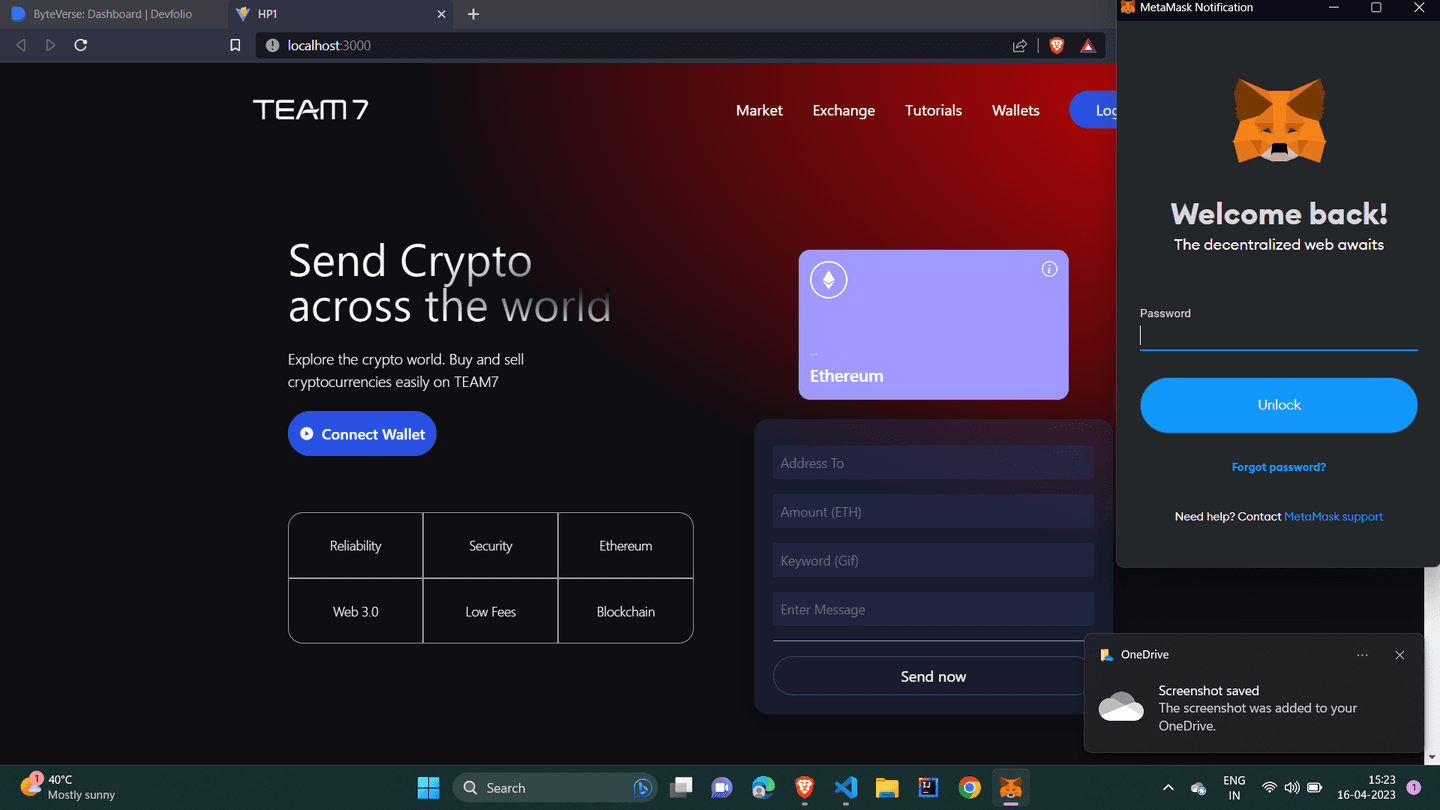
Task: Open the Tutorials menu item
Action: [x=933, y=110]
